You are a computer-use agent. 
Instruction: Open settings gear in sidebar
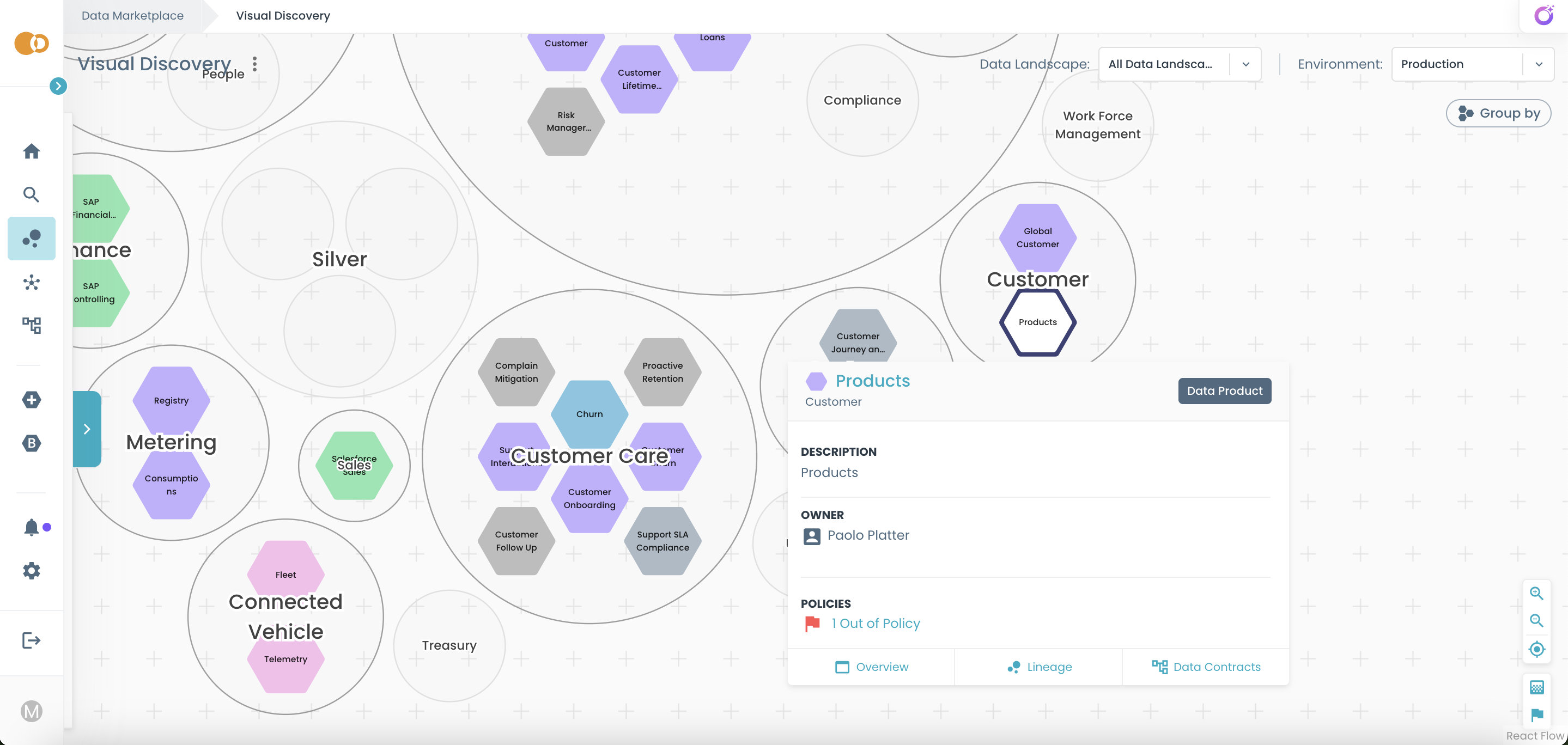point(31,571)
